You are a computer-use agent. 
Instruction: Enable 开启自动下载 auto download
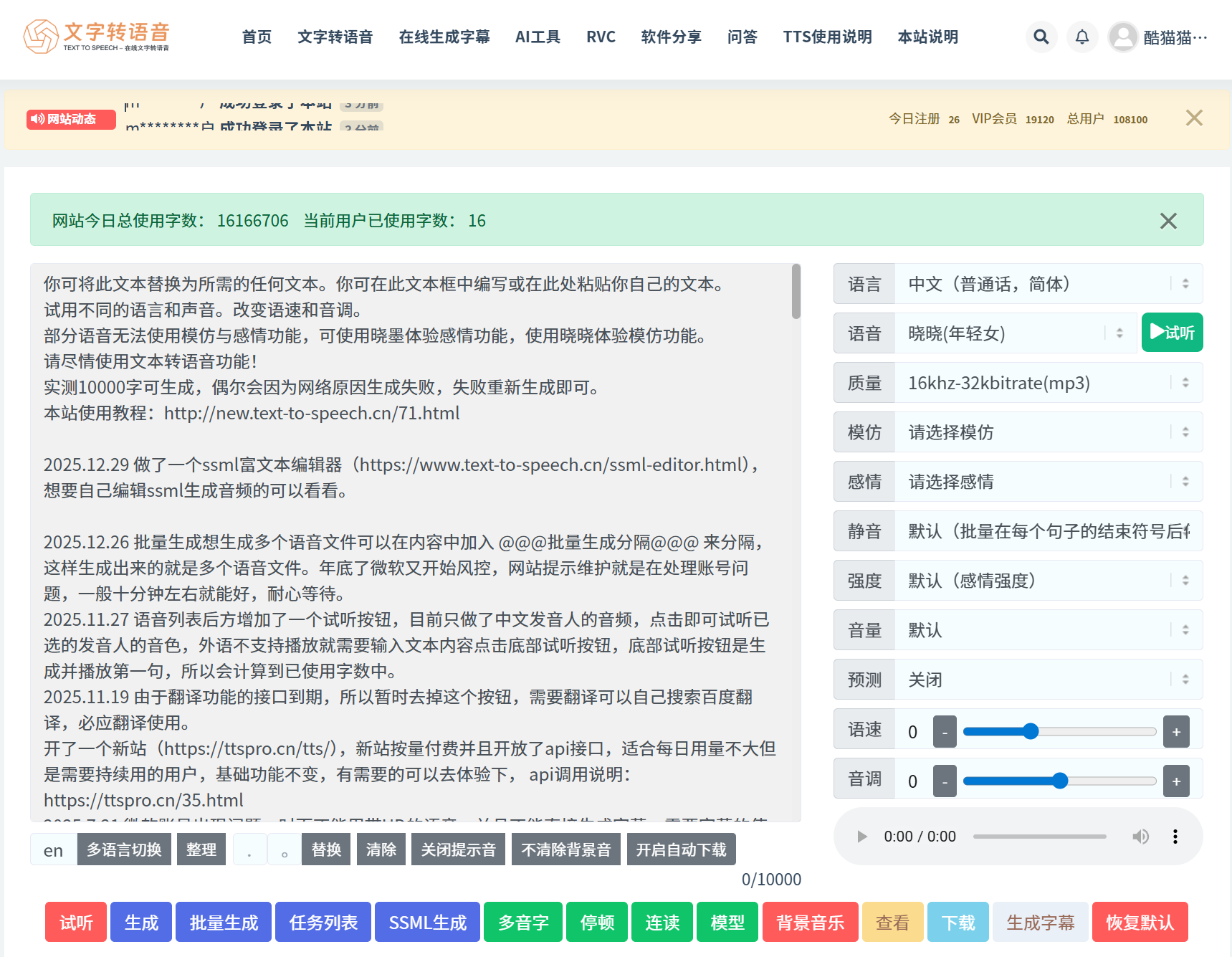pyautogui.click(x=681, y=849)
